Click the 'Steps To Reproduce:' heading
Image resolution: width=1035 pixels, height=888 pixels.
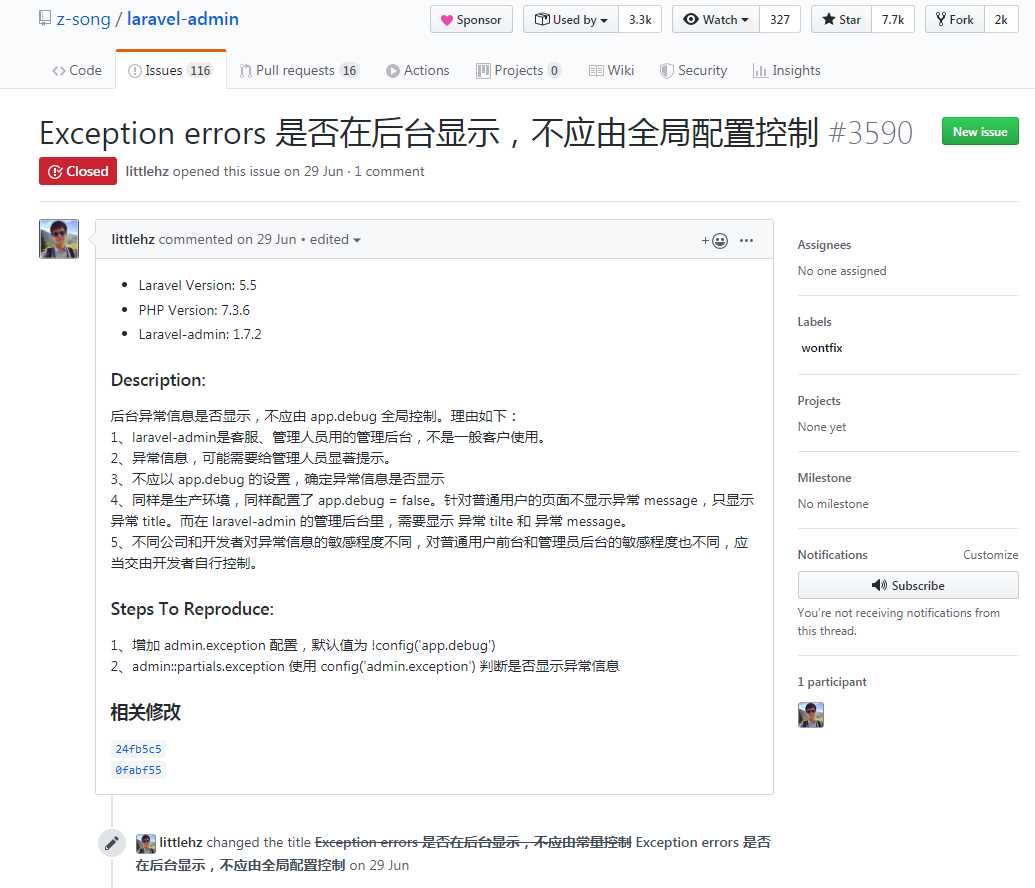192,609
